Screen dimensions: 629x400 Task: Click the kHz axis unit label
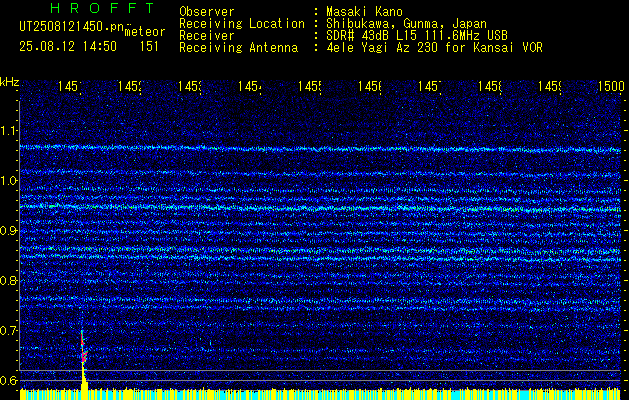pyautogui.click(x=9, y=82)
